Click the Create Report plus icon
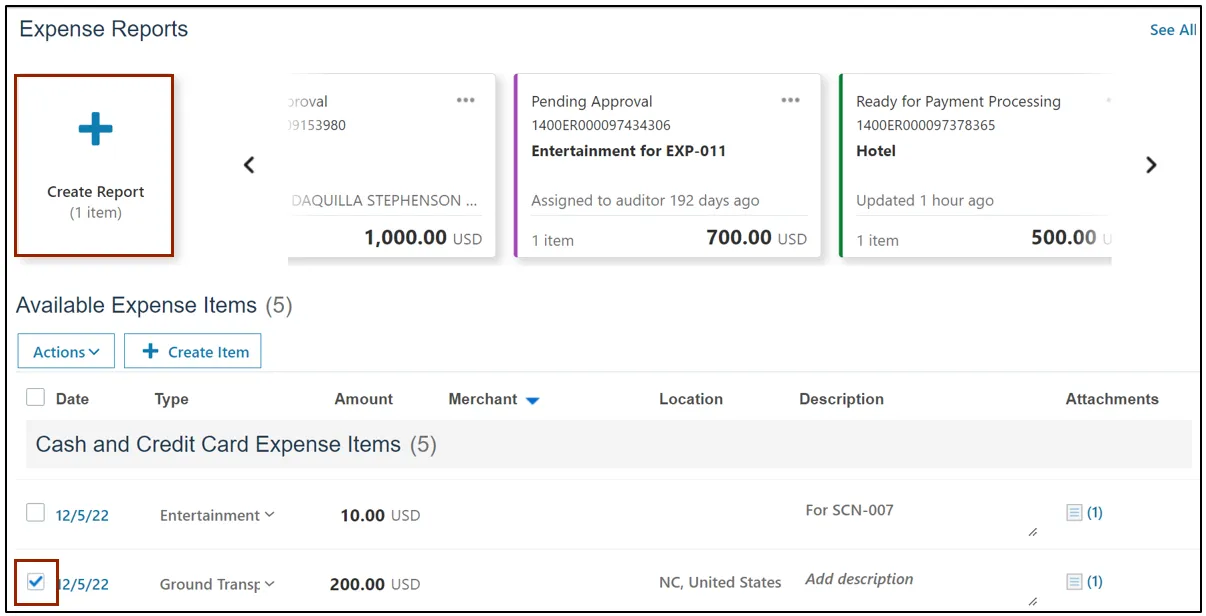Image resolution: width=1206 pixels, height=616 pixels. (95, 129)
